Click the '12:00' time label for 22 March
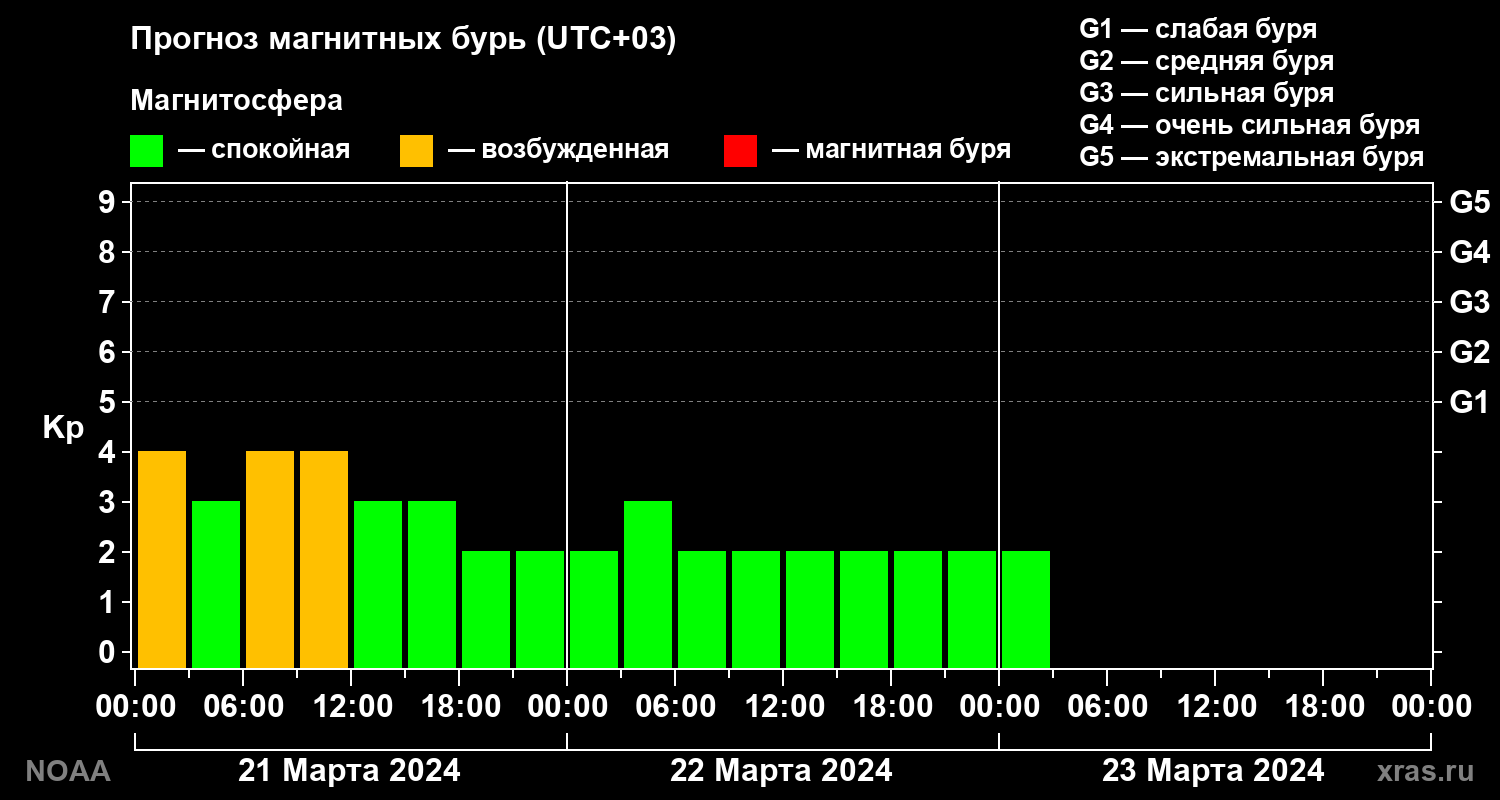The height and width of the screenshot is (800, 1500). tap(783, 706)
